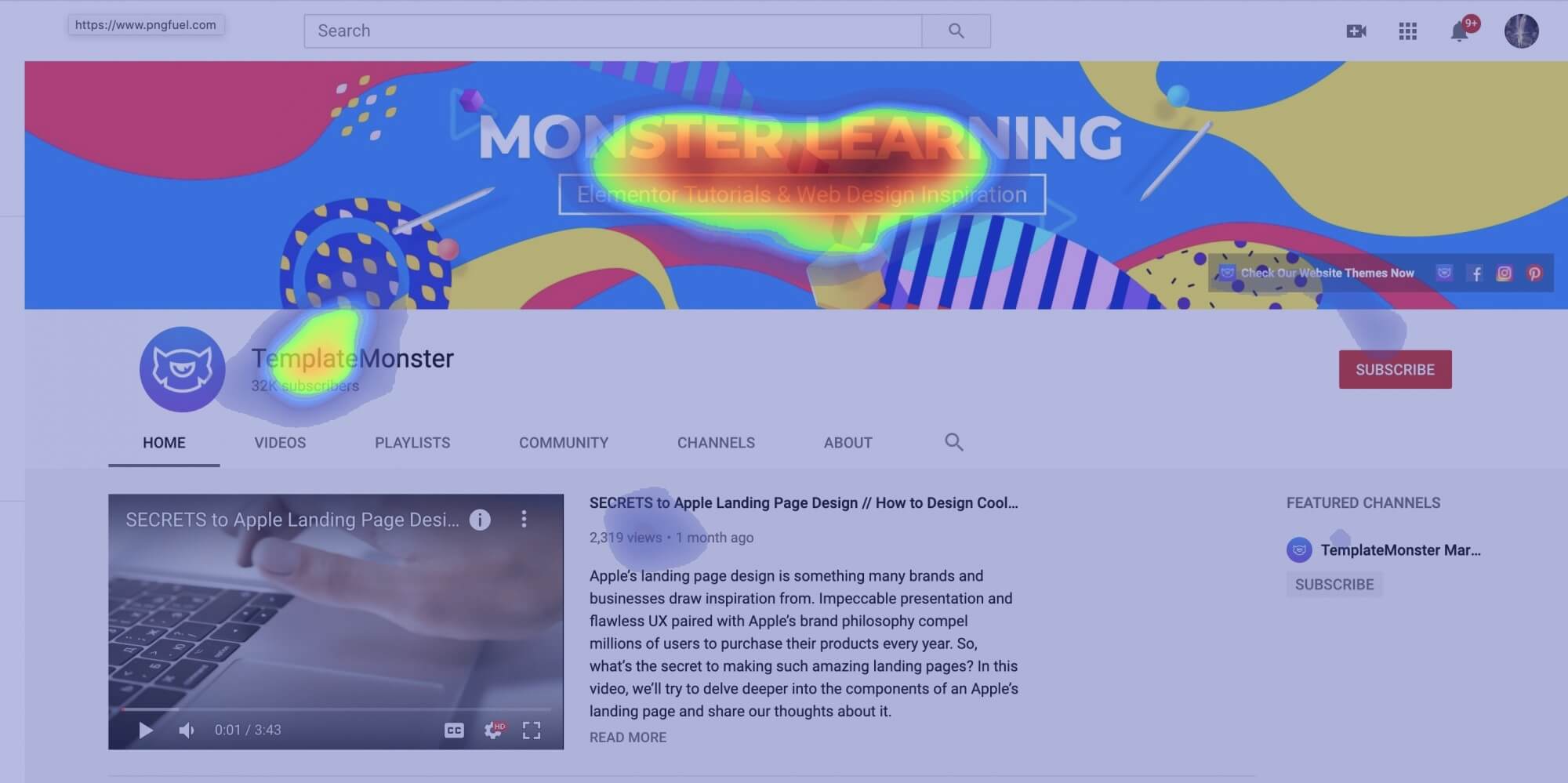
Task: Open video settings gear icon
Action: point(493,730)
